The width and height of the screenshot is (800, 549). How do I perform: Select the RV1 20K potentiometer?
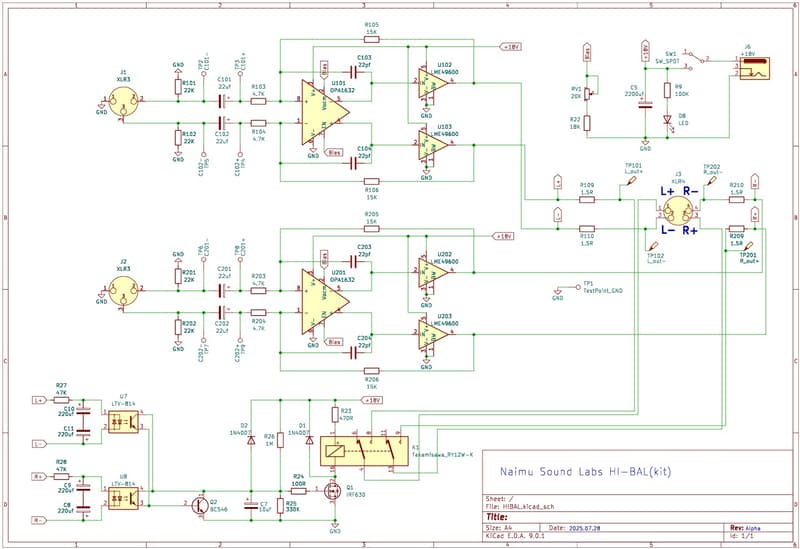[587, 93]
